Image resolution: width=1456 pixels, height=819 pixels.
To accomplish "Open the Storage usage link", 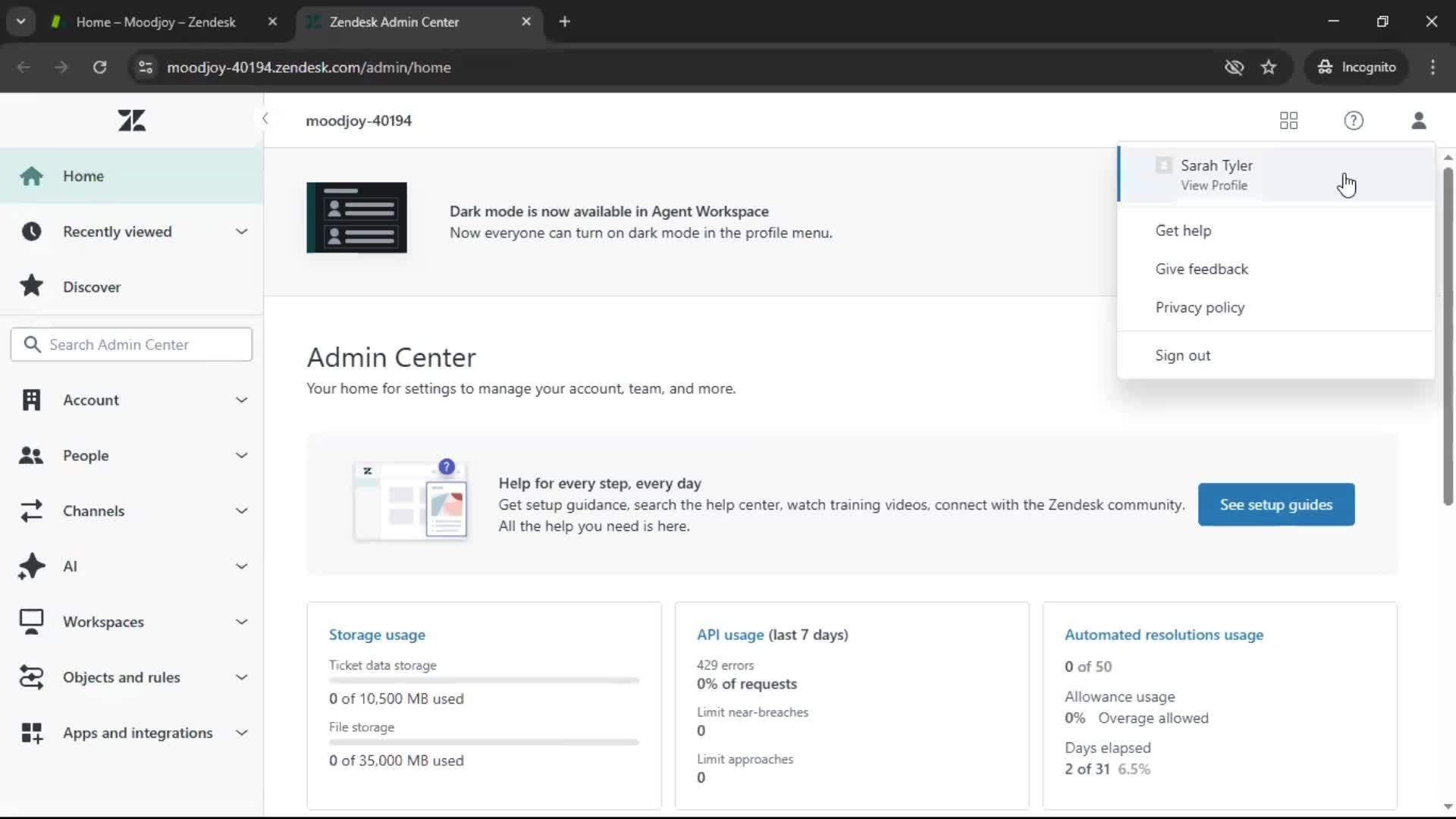I will pos(377,635).
